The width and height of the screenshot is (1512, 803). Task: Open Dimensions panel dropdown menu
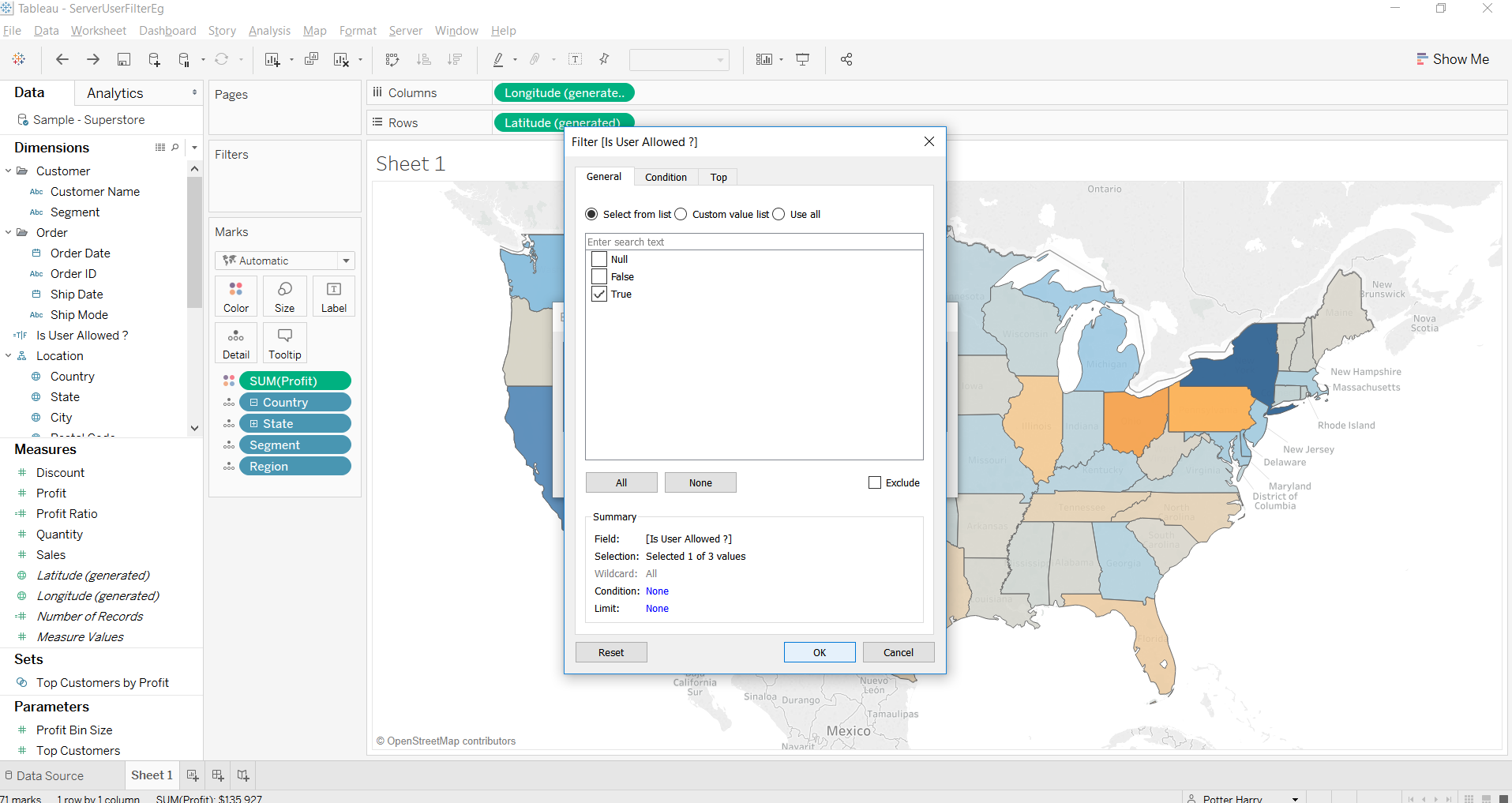pos(194,148)
